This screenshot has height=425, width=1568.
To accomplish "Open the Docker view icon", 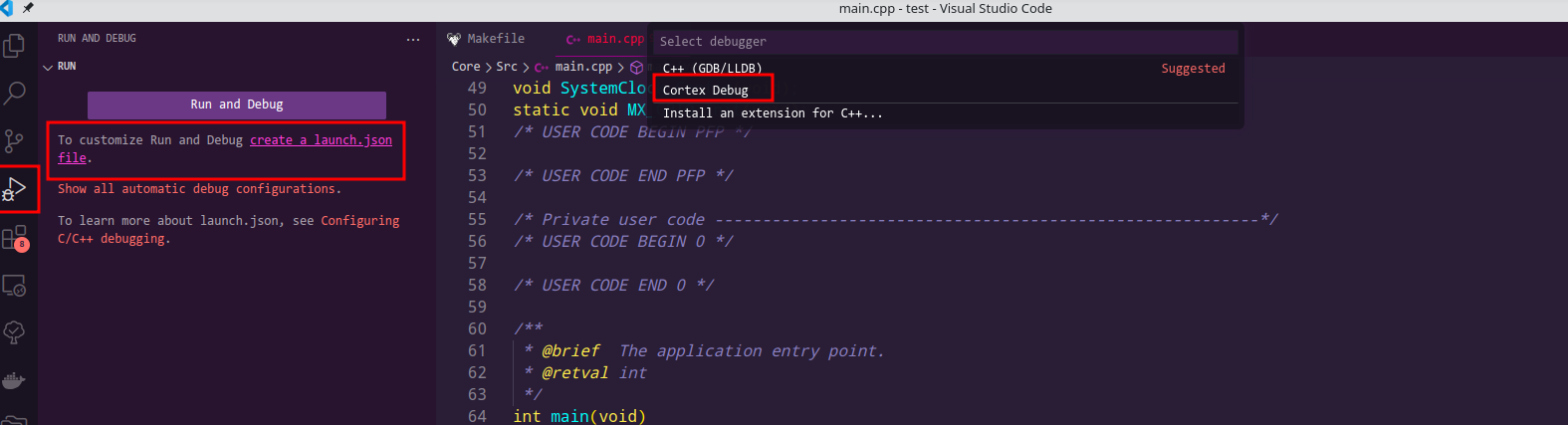I will (x=15, y=380).
